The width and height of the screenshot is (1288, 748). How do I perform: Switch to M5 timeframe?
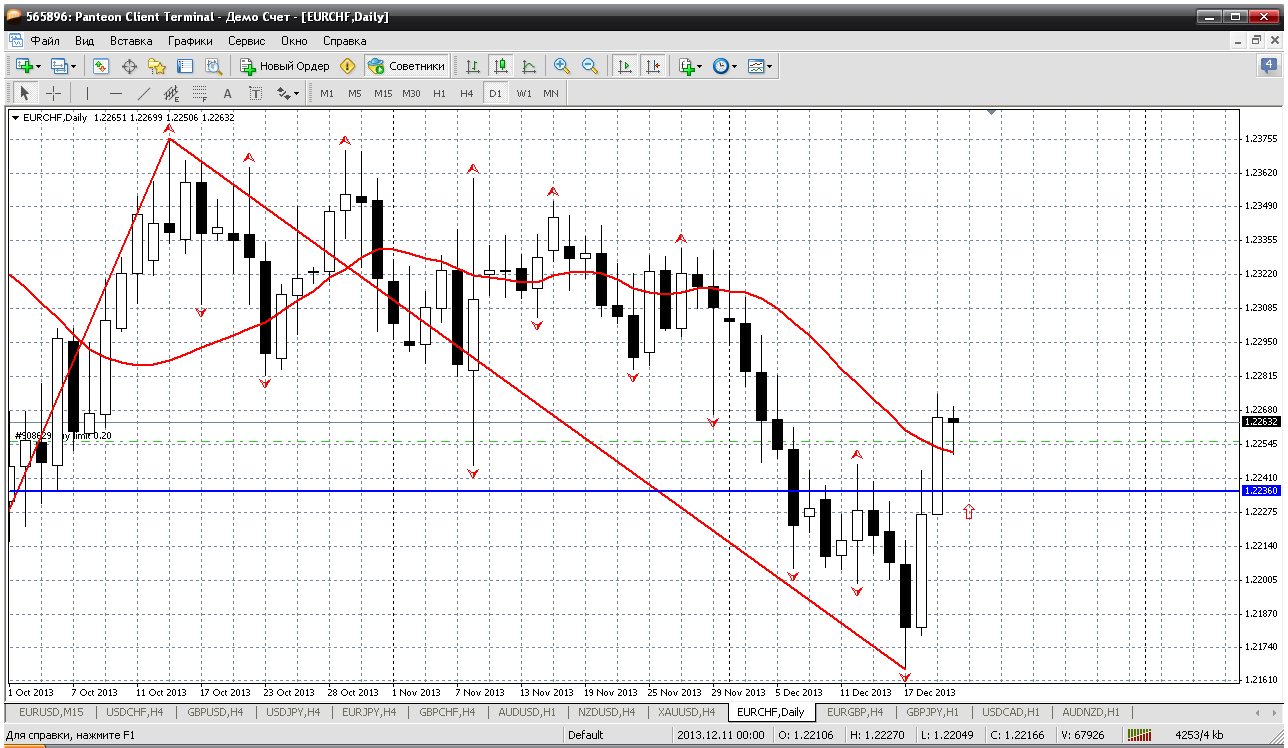(355, 93)
